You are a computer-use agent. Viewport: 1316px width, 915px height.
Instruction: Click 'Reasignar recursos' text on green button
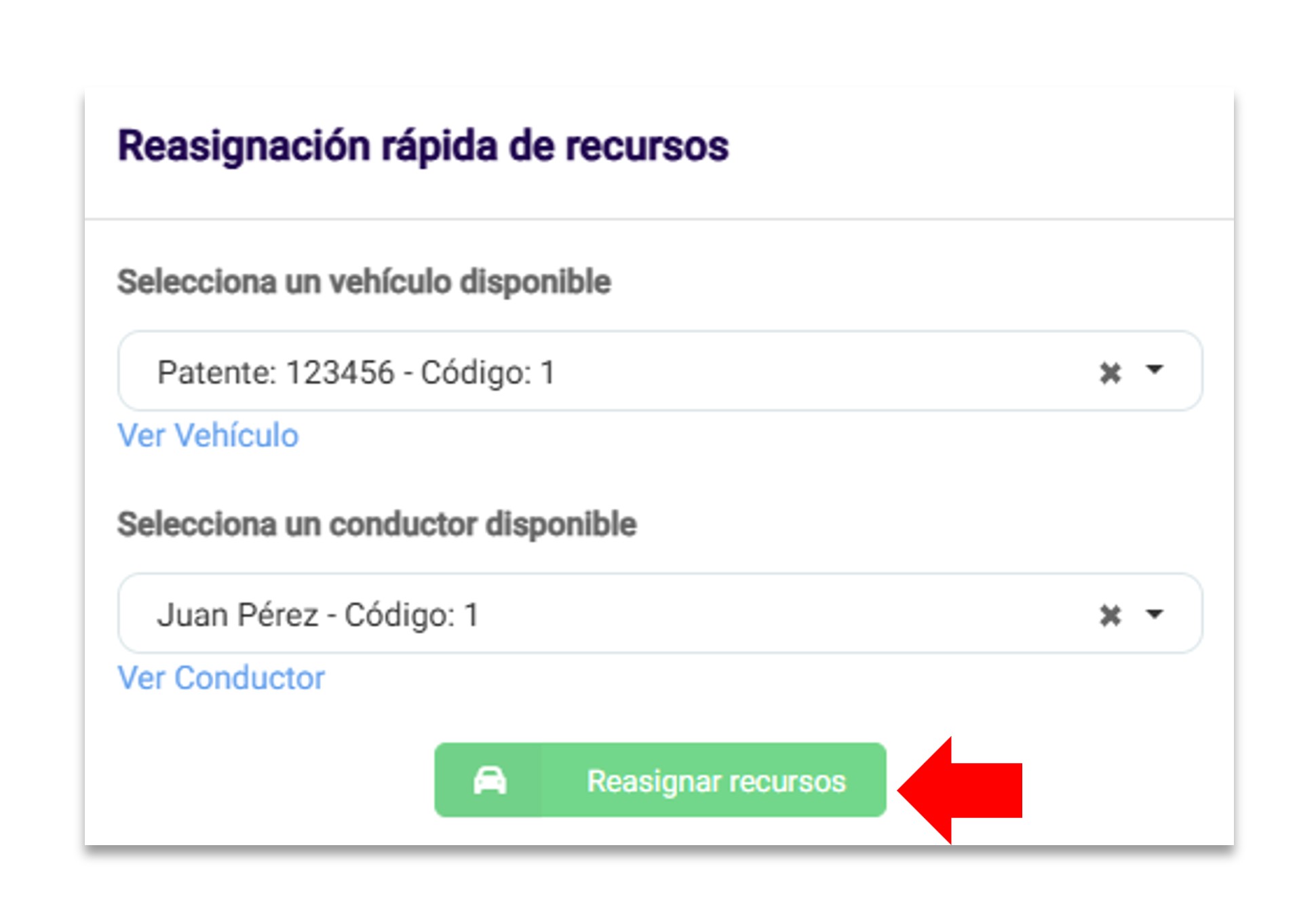pyautogui.click(x=716, y=781)
